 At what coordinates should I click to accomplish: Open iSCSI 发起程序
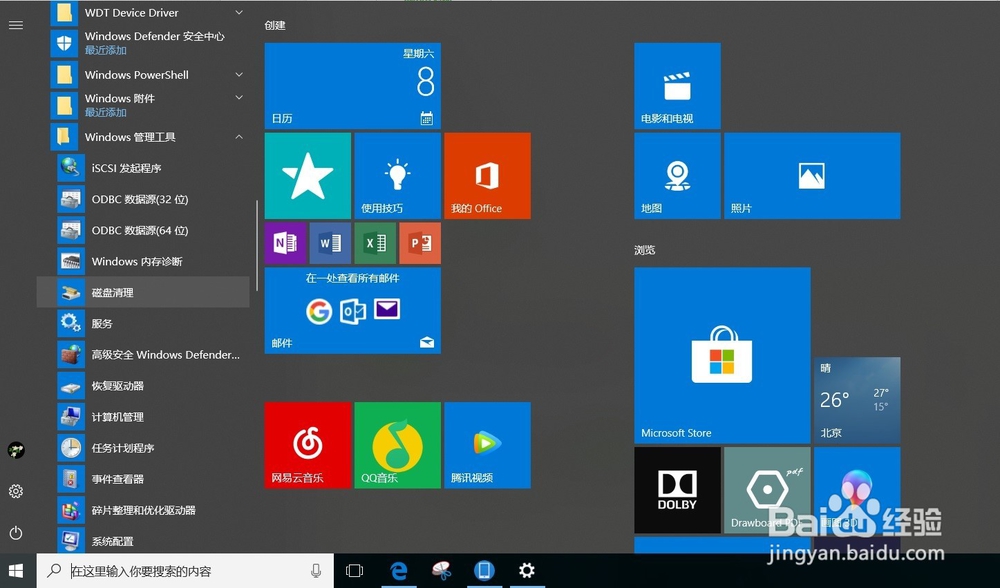pyautogui.click(x=148, y=168)
